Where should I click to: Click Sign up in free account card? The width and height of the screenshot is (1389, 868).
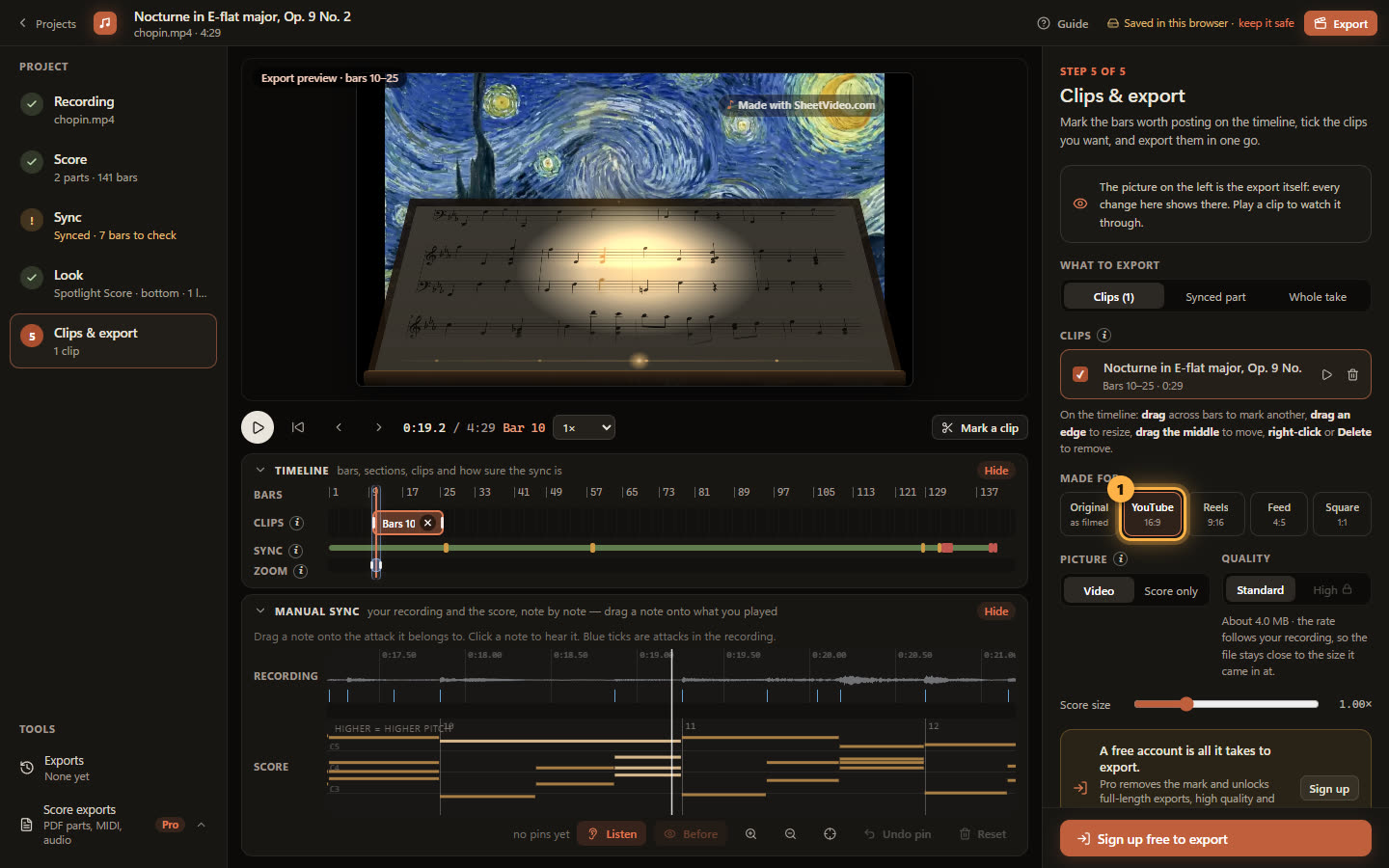coord(1329,789)
